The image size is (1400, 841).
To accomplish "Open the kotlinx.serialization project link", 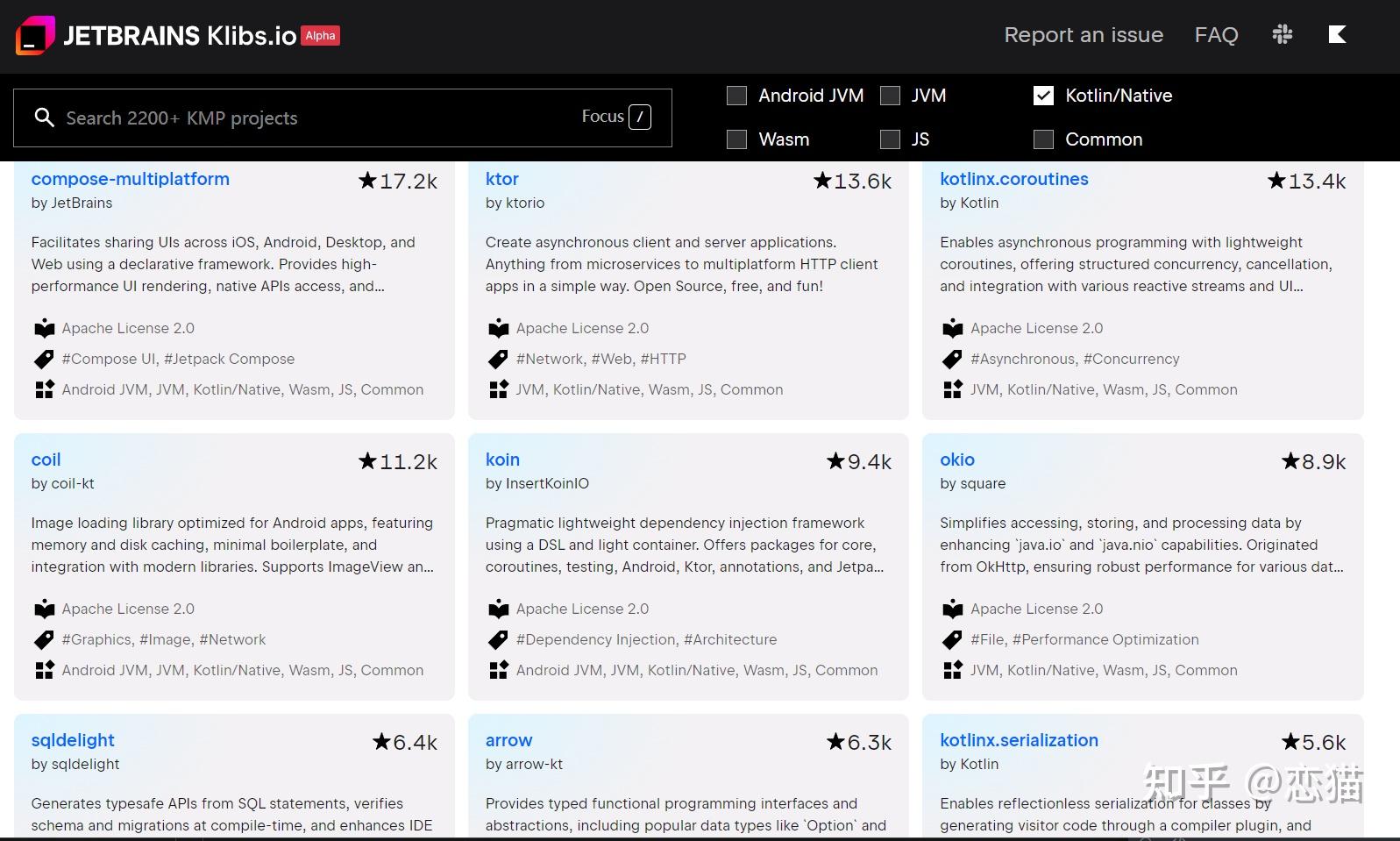I will click(1019, 740).
